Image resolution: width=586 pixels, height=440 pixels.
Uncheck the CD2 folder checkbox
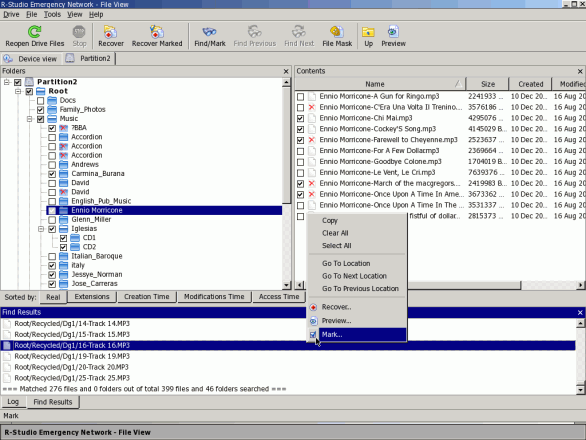coord(63,247)
